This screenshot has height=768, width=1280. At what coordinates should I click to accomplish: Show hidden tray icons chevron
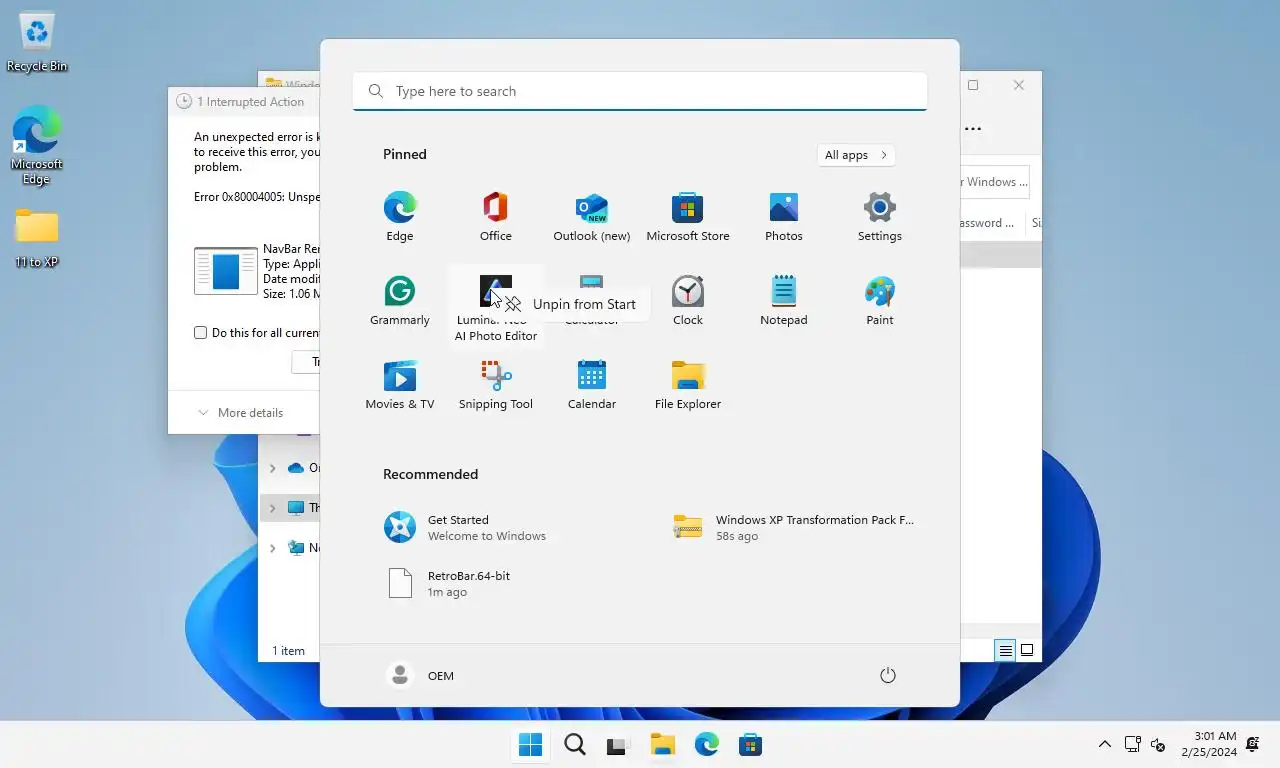pos(1104,744)
